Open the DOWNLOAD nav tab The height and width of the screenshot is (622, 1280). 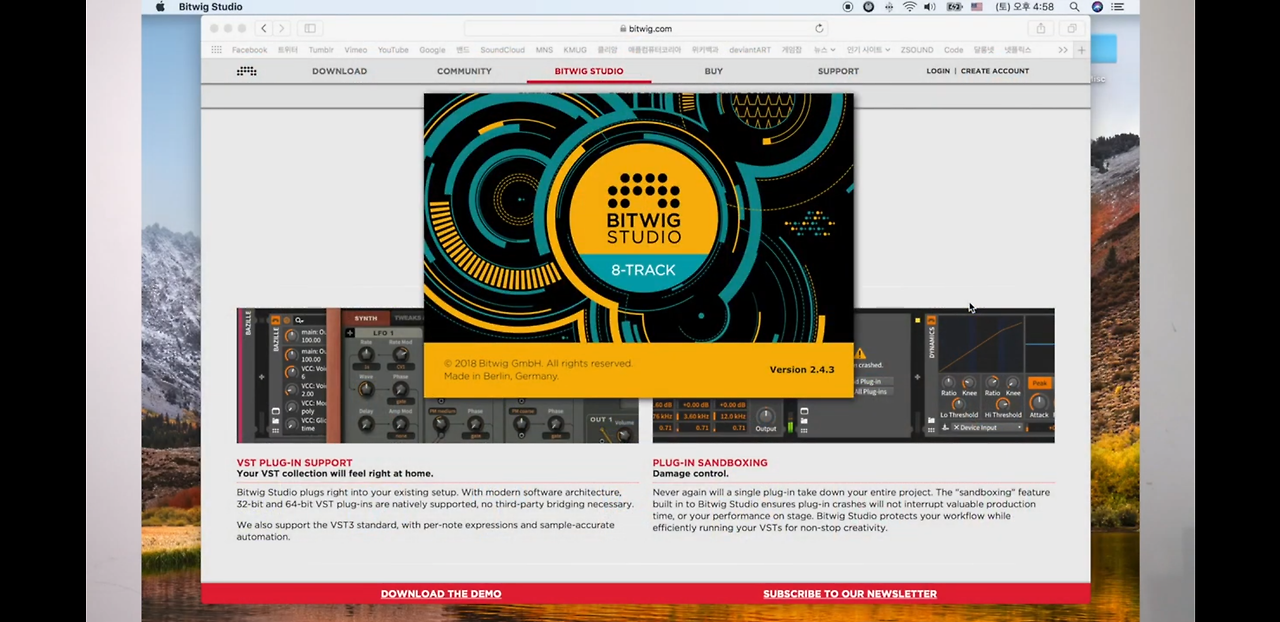pos(339,71)
